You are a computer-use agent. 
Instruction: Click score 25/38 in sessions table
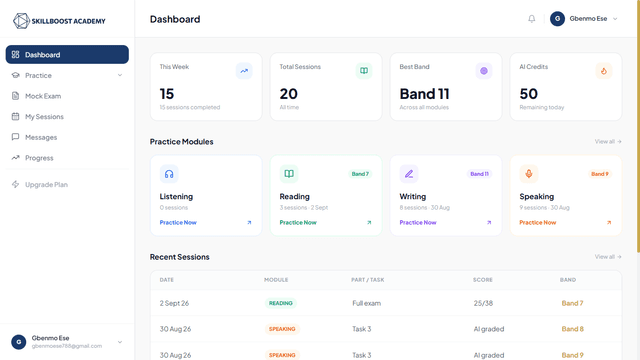point(483,303)
